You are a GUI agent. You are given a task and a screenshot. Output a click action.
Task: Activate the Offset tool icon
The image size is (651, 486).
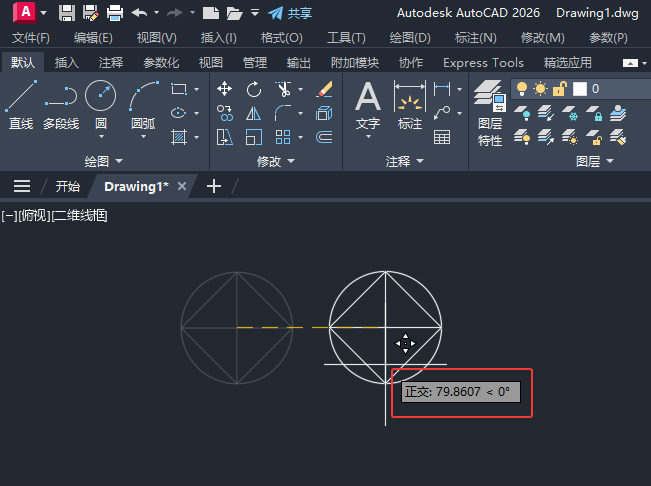pos(324,137)
